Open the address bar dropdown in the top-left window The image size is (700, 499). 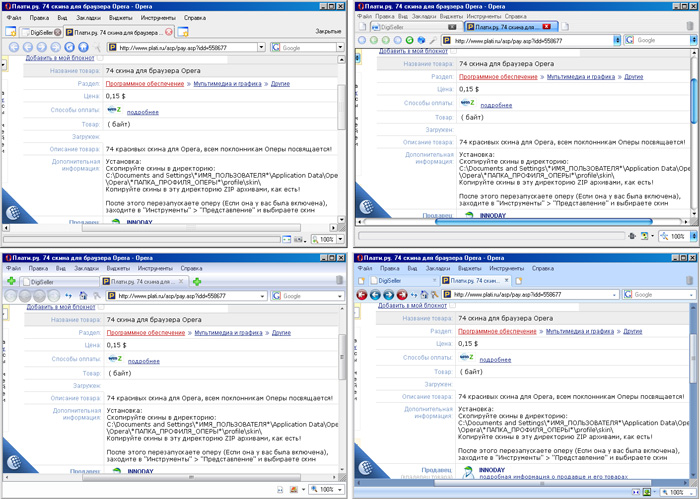coord(261,47)
